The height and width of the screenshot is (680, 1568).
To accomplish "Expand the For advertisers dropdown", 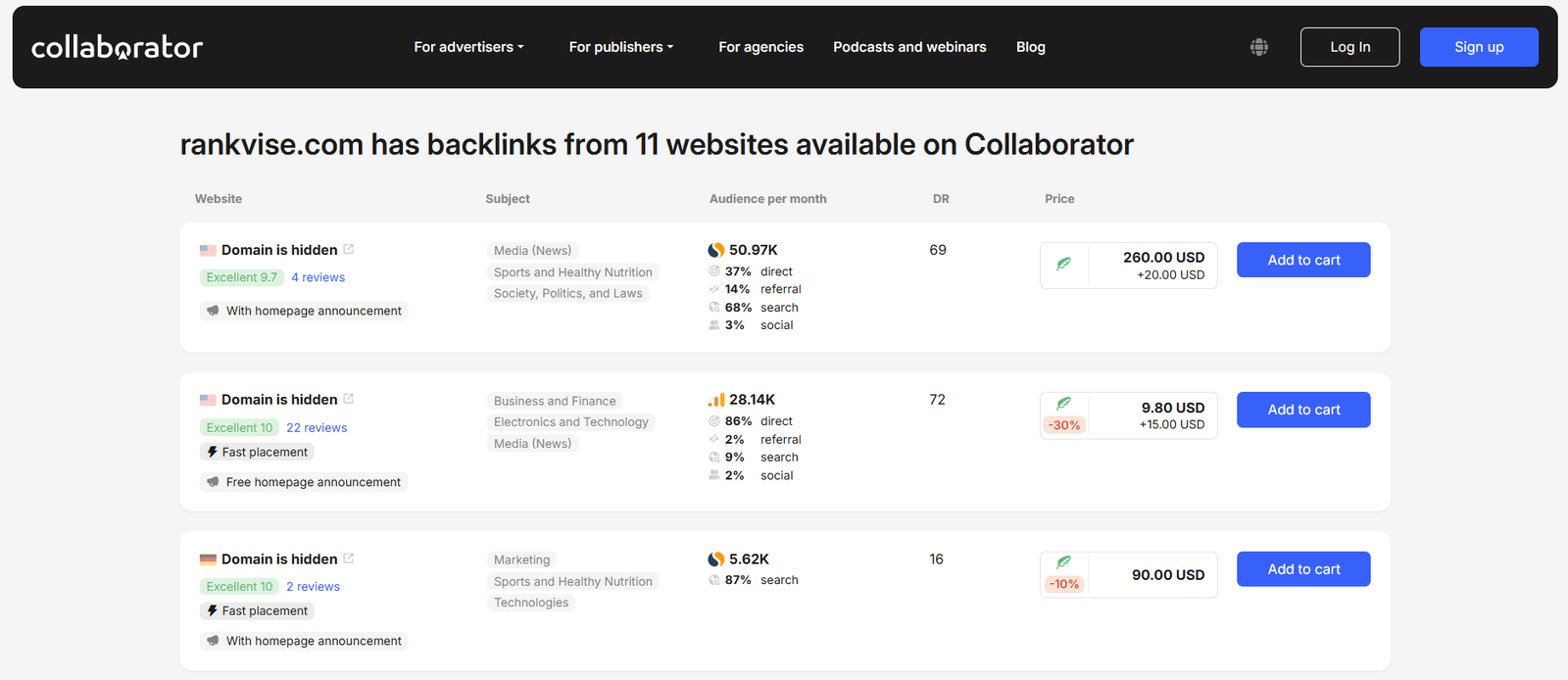I will [x=468, y=47].
